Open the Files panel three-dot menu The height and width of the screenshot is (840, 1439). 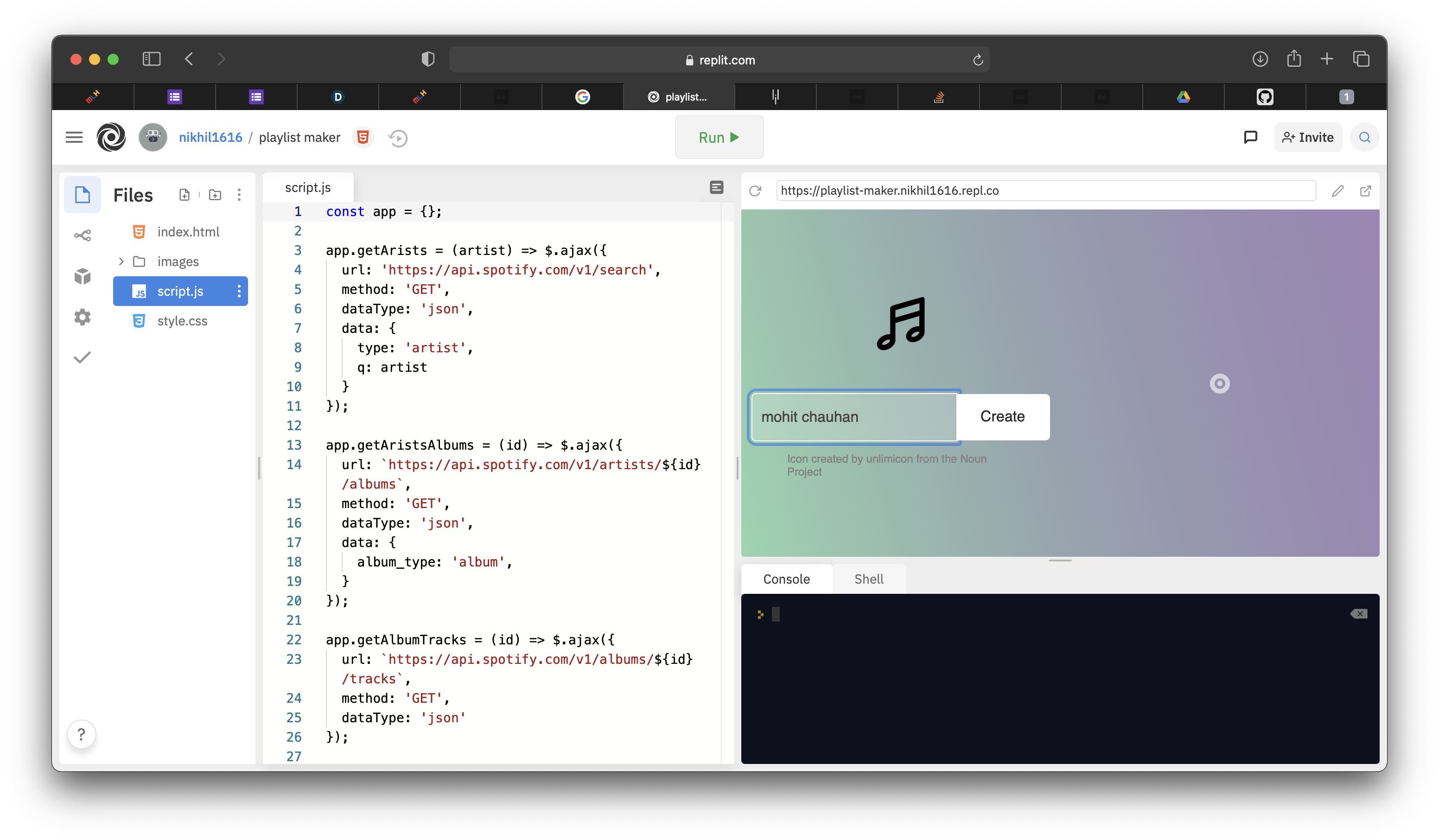(x=239, y=195)
